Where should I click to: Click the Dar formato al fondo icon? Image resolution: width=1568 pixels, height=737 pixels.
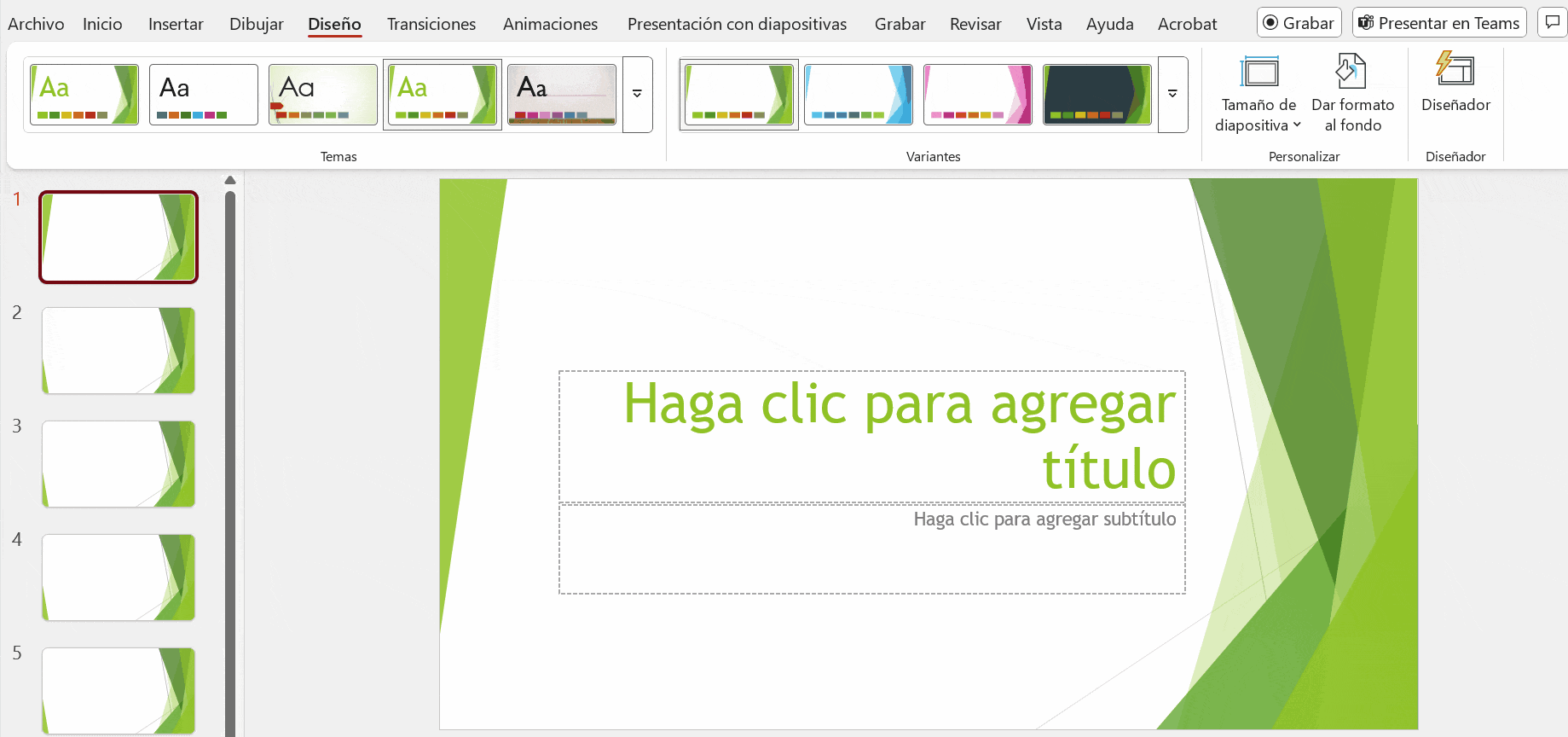tap(1351, 72)
